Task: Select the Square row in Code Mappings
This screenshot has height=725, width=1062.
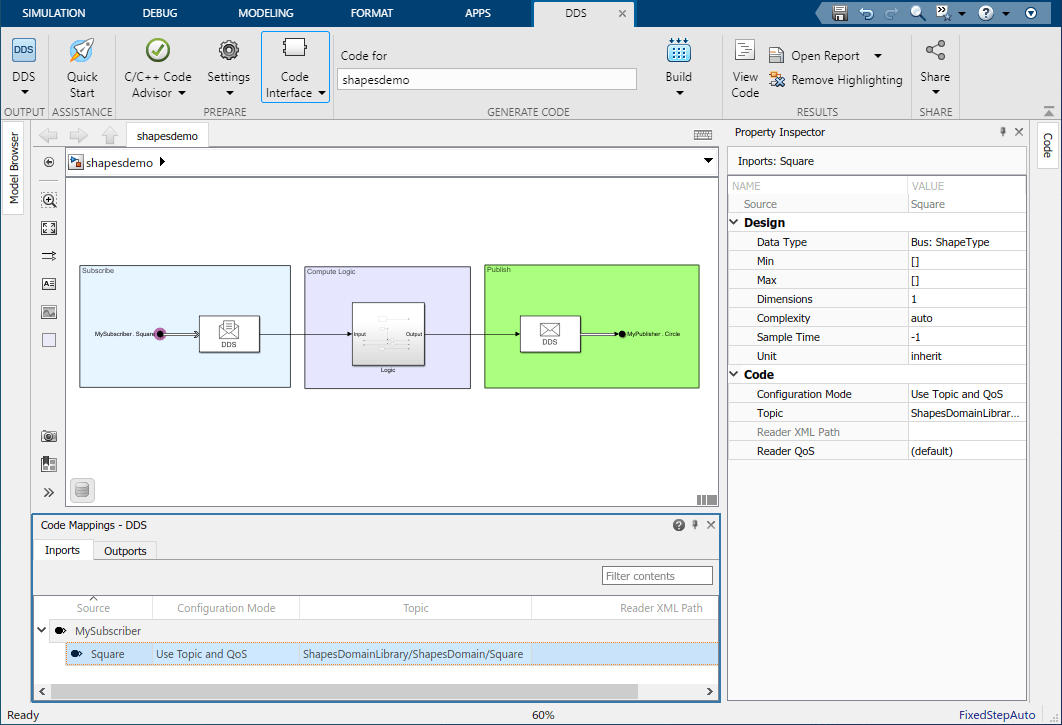Action: coord(392,654)
